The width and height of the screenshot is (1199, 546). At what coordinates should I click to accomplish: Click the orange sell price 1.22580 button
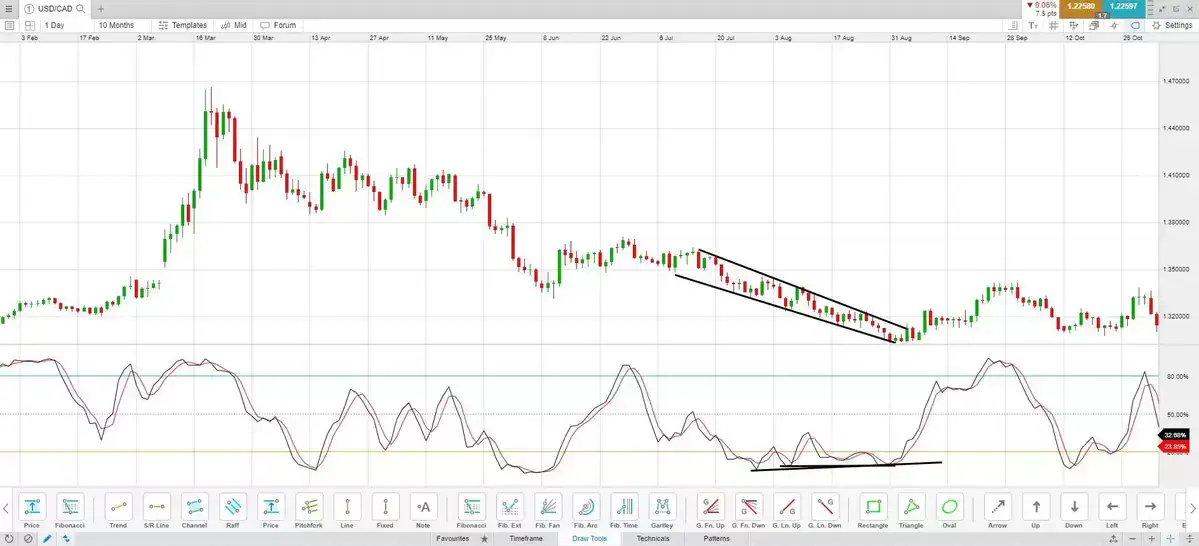pyautogui.click(x=1081, y=8)
